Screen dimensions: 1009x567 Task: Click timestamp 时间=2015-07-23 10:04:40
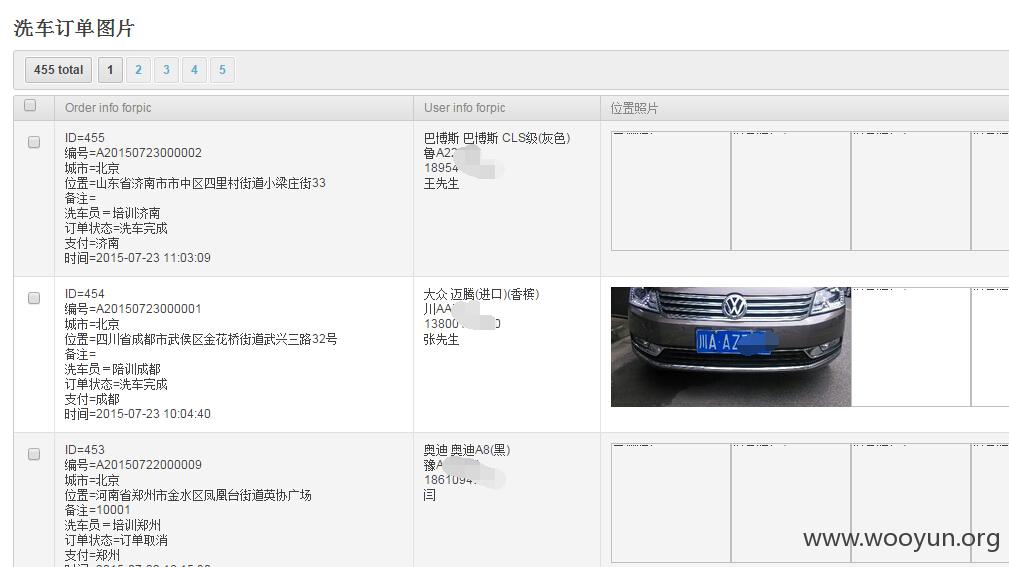(x=138, y=414)
